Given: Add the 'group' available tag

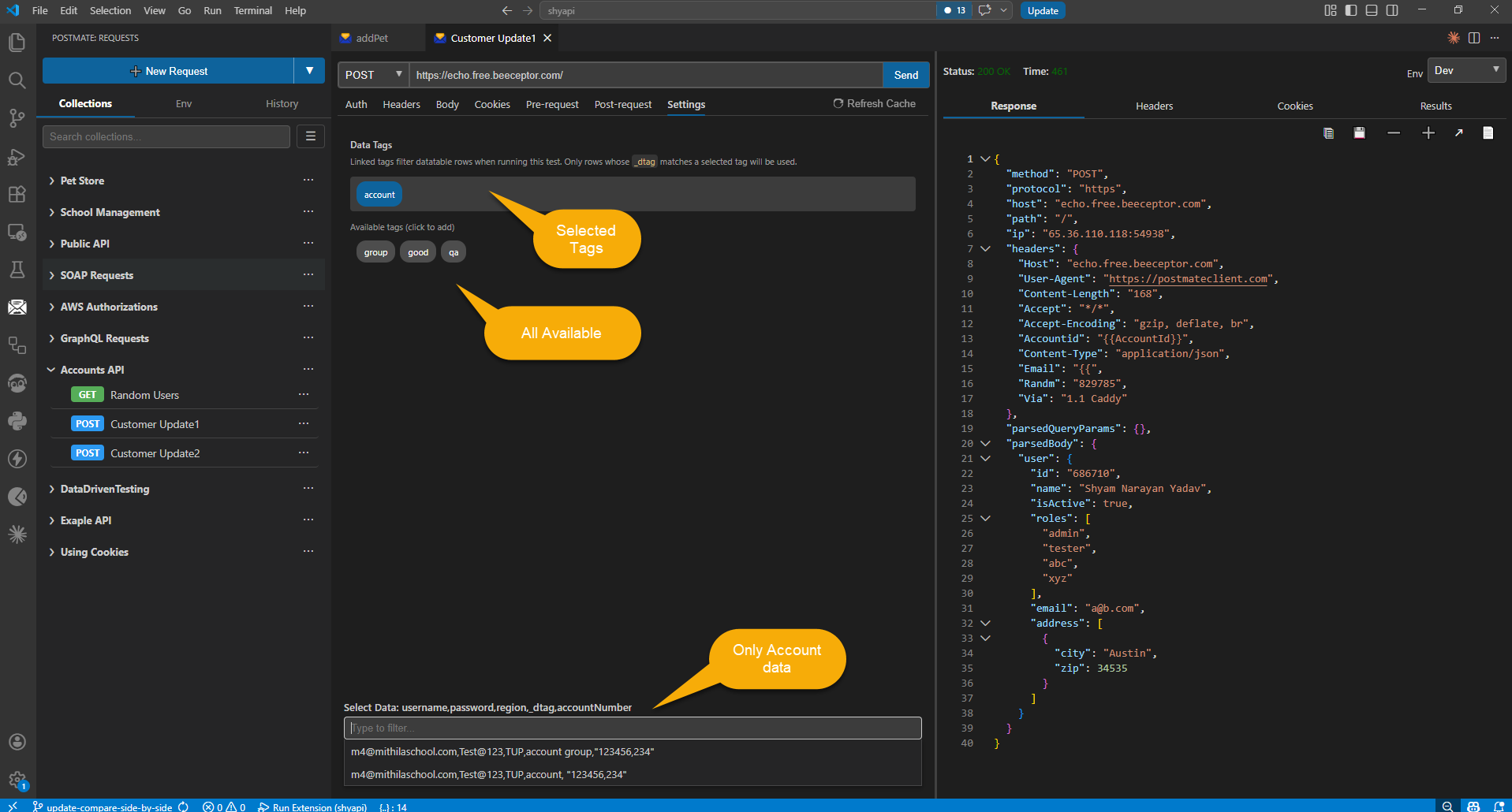Looking at the screenshot, I should [375, 252].
